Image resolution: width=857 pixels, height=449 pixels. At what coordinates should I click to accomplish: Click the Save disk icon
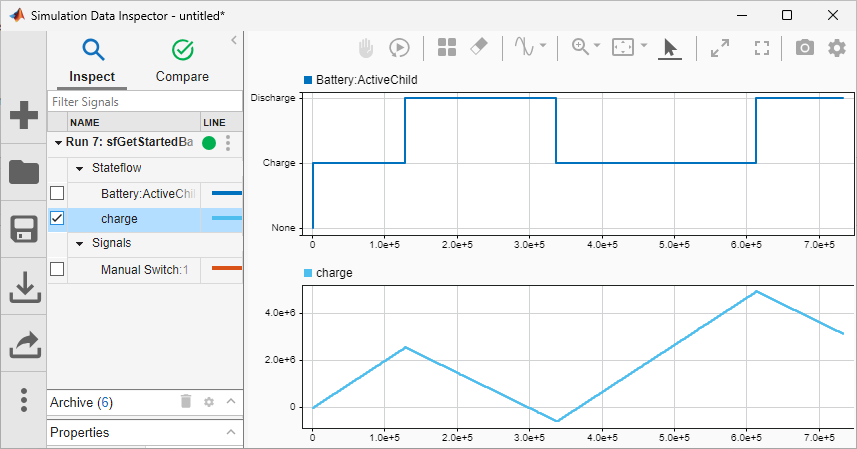(23, 229)
